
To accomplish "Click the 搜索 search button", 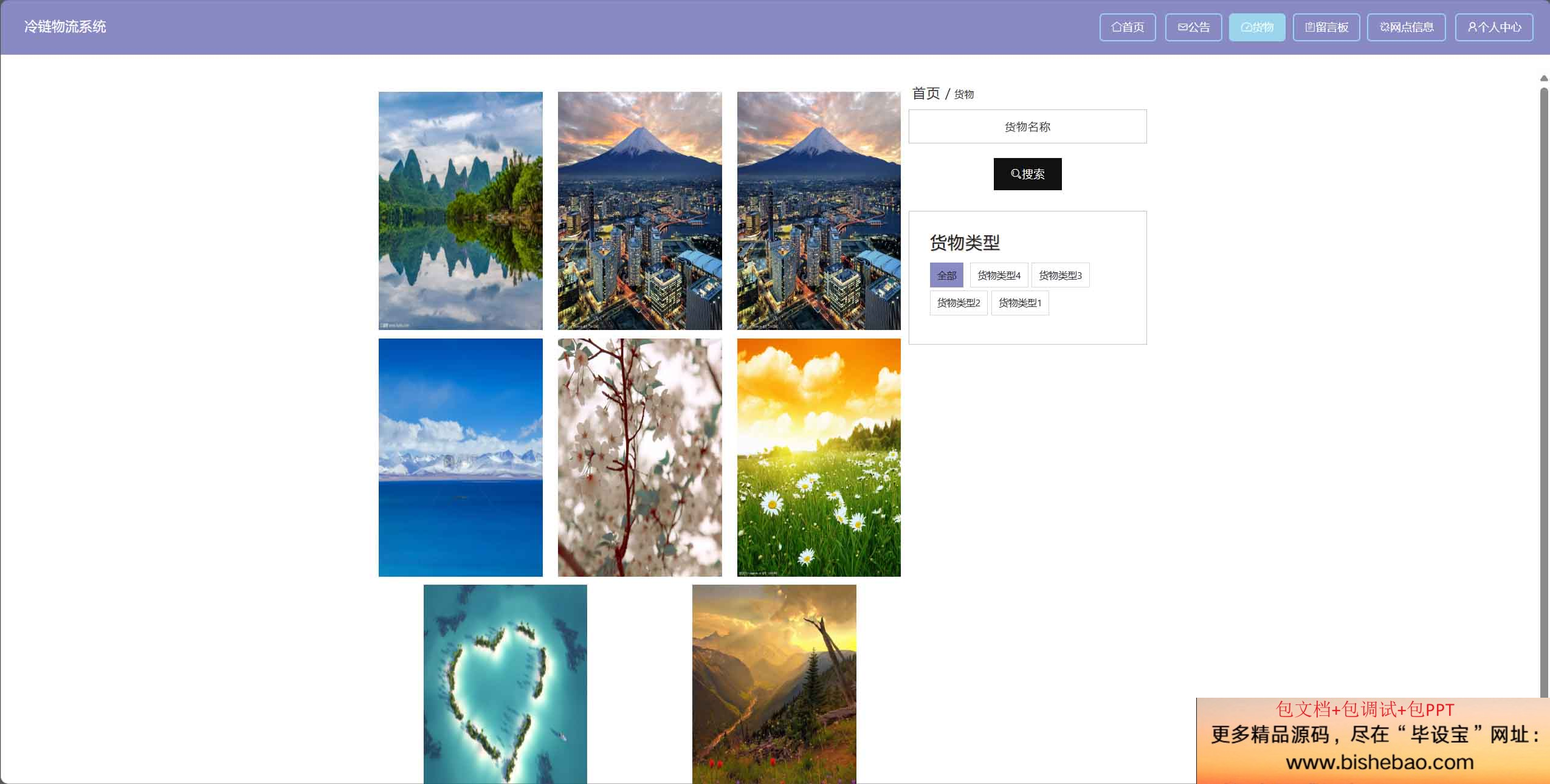I will pyautogui.click(x=1028, y=174).
